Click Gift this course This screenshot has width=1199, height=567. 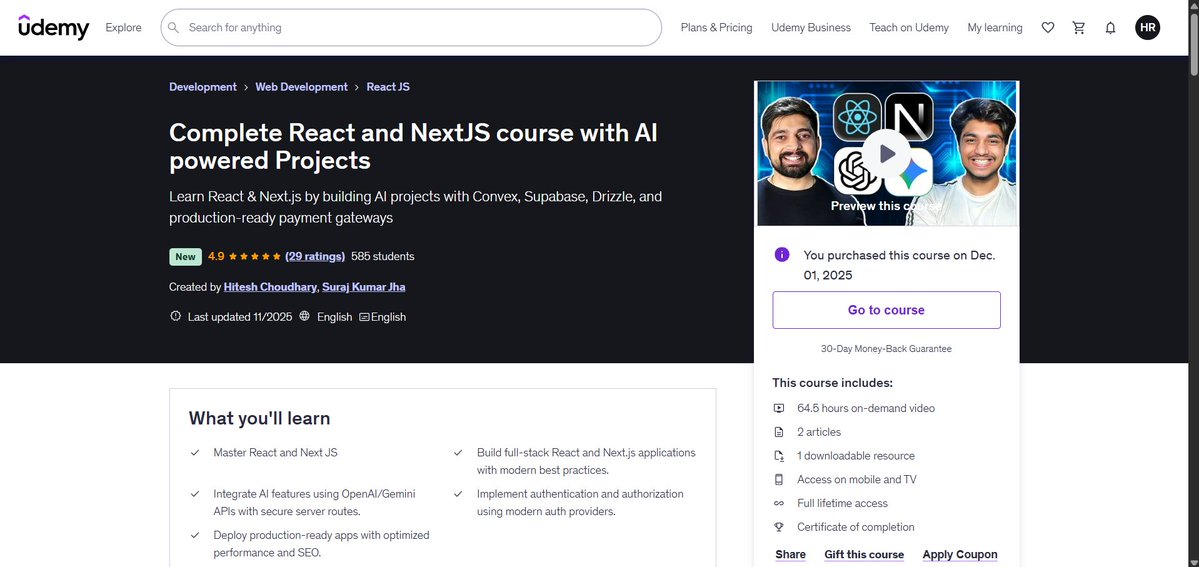click(864, 555)
